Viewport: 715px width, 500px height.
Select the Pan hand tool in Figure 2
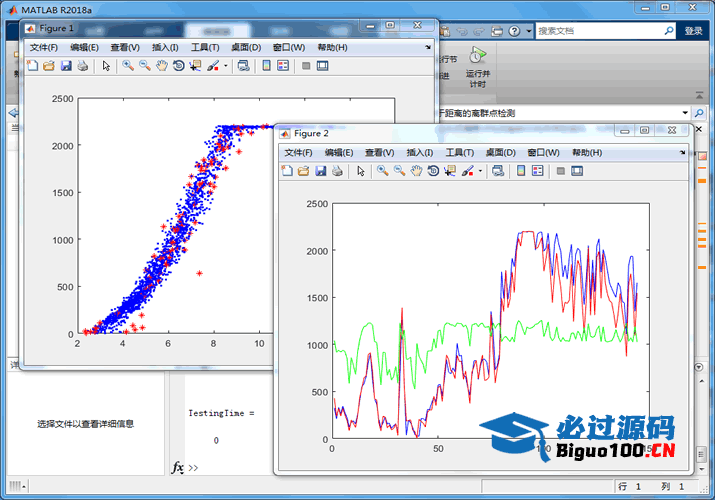[x=416, y=171]
